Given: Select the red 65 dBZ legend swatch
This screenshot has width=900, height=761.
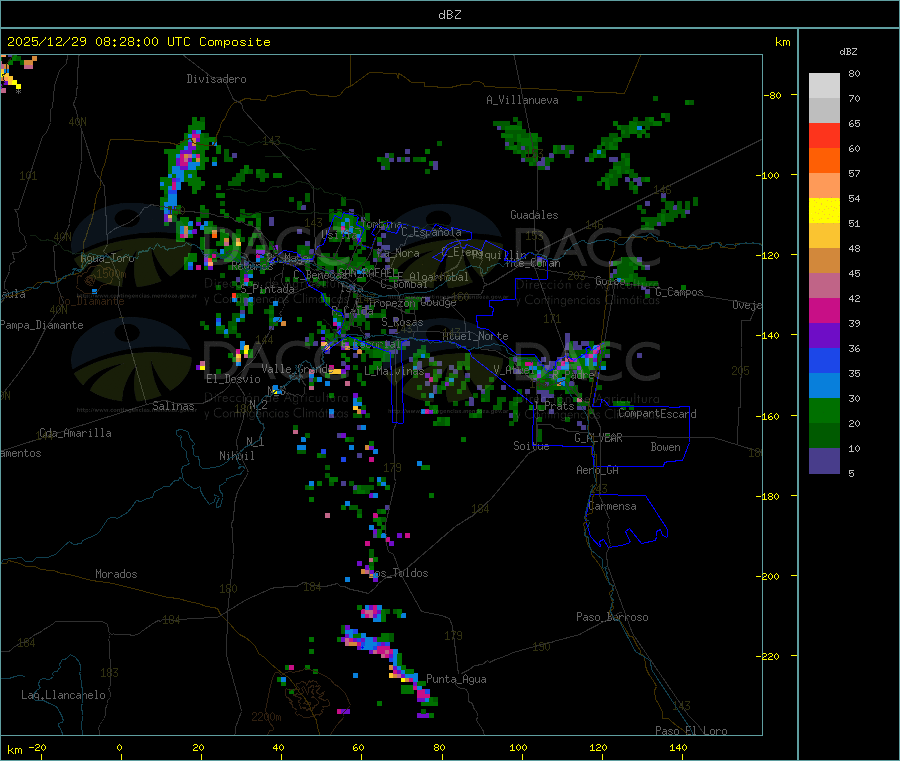Looking at the screenshot, I should point(824,135).
